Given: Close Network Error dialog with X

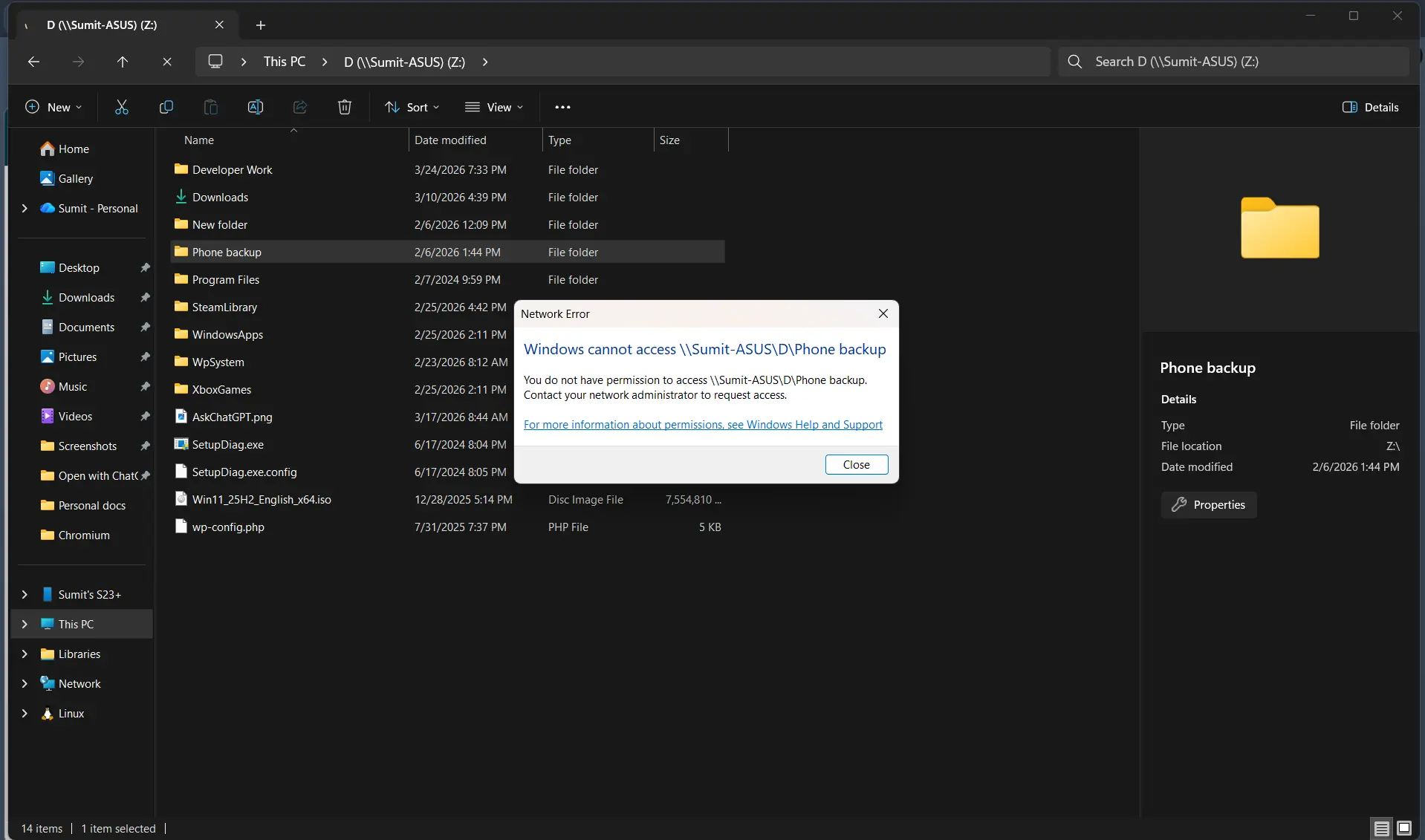Looking at the screenshot, I should 883,313.
